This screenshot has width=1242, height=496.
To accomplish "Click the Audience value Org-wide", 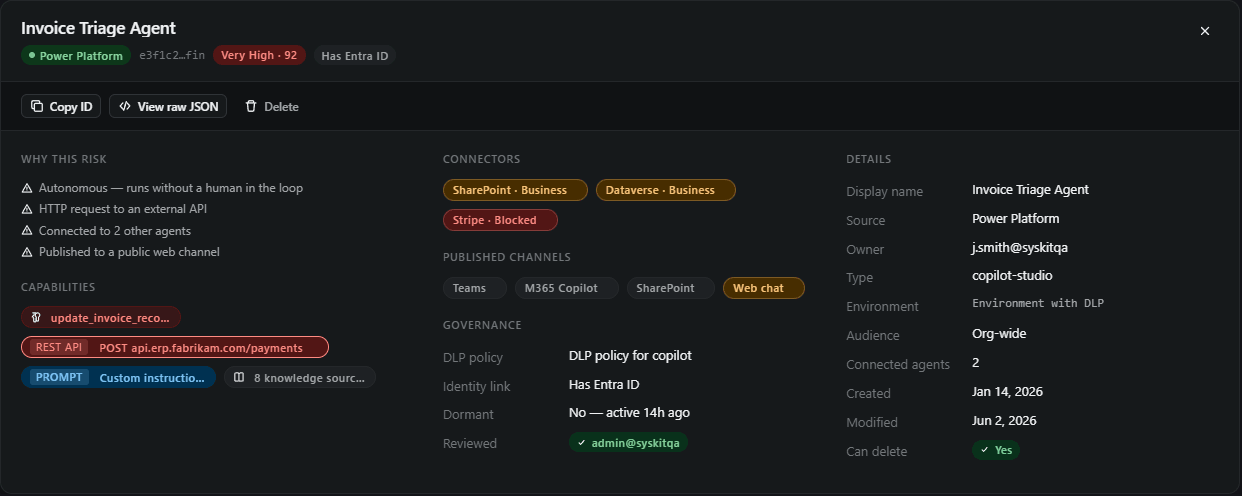I will (999, 334).
